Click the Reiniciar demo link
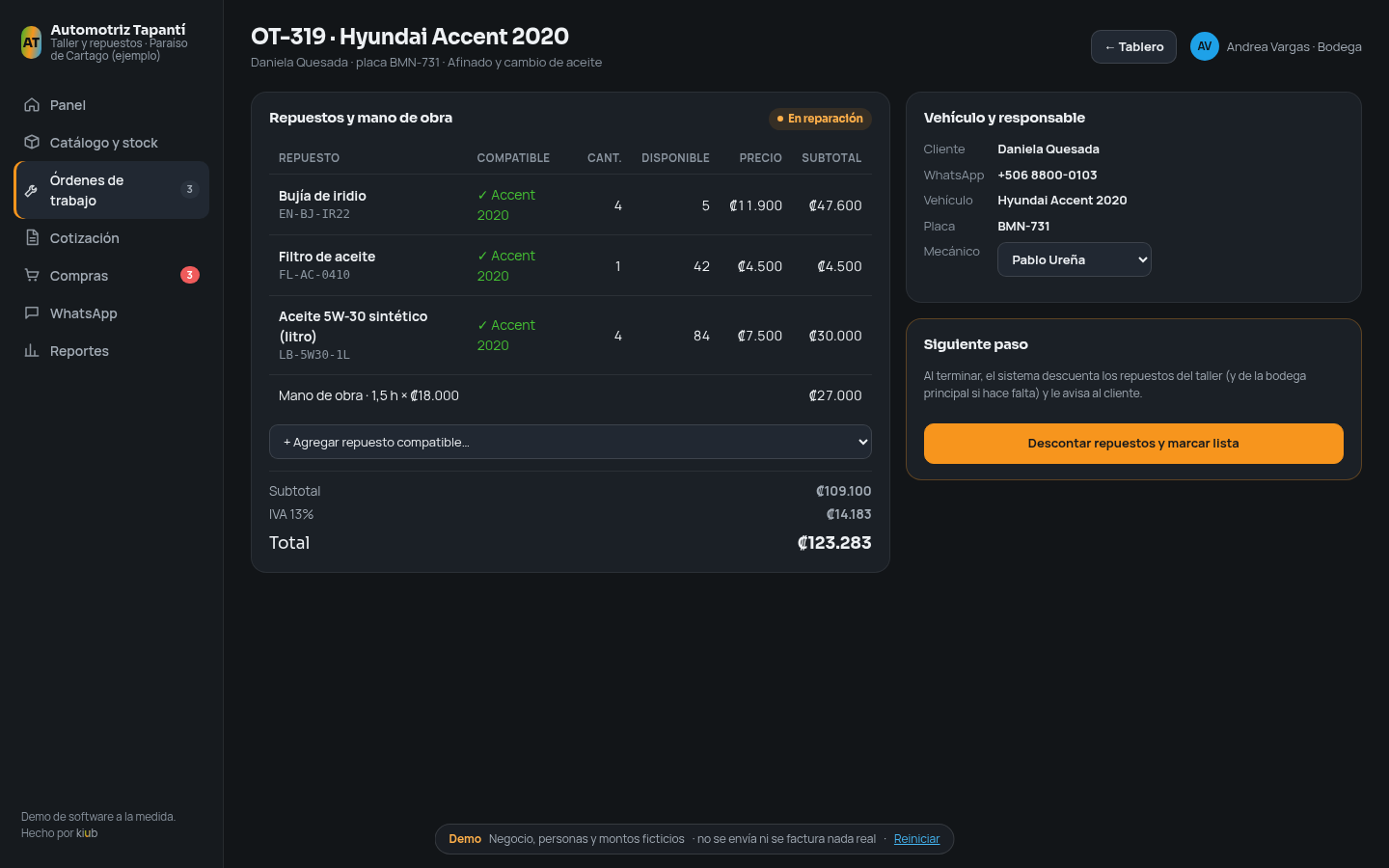Viewport: 1389px width, 868px height. (x=916, y=839)
